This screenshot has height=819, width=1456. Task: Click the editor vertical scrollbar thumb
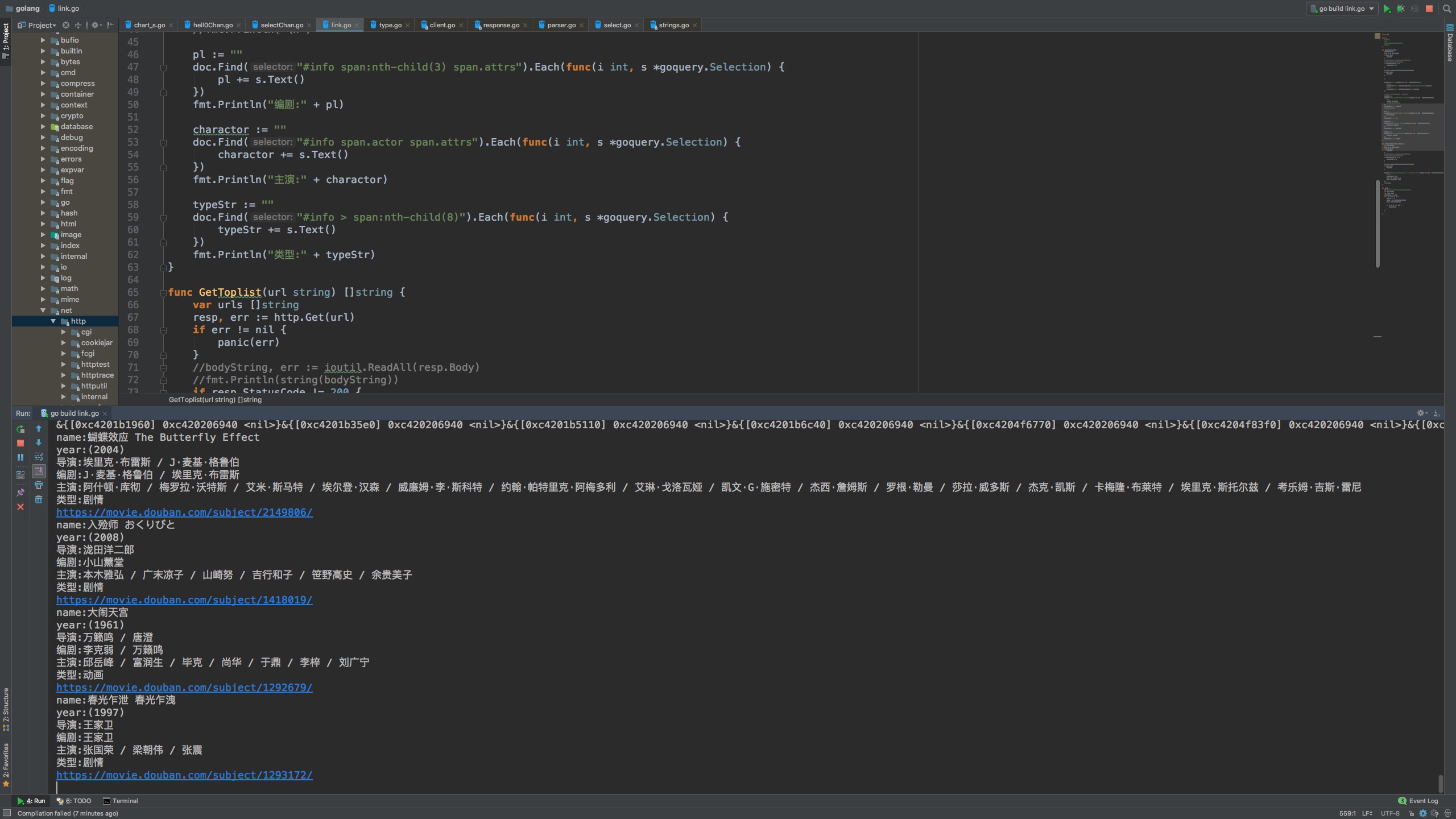[1378, 224]
